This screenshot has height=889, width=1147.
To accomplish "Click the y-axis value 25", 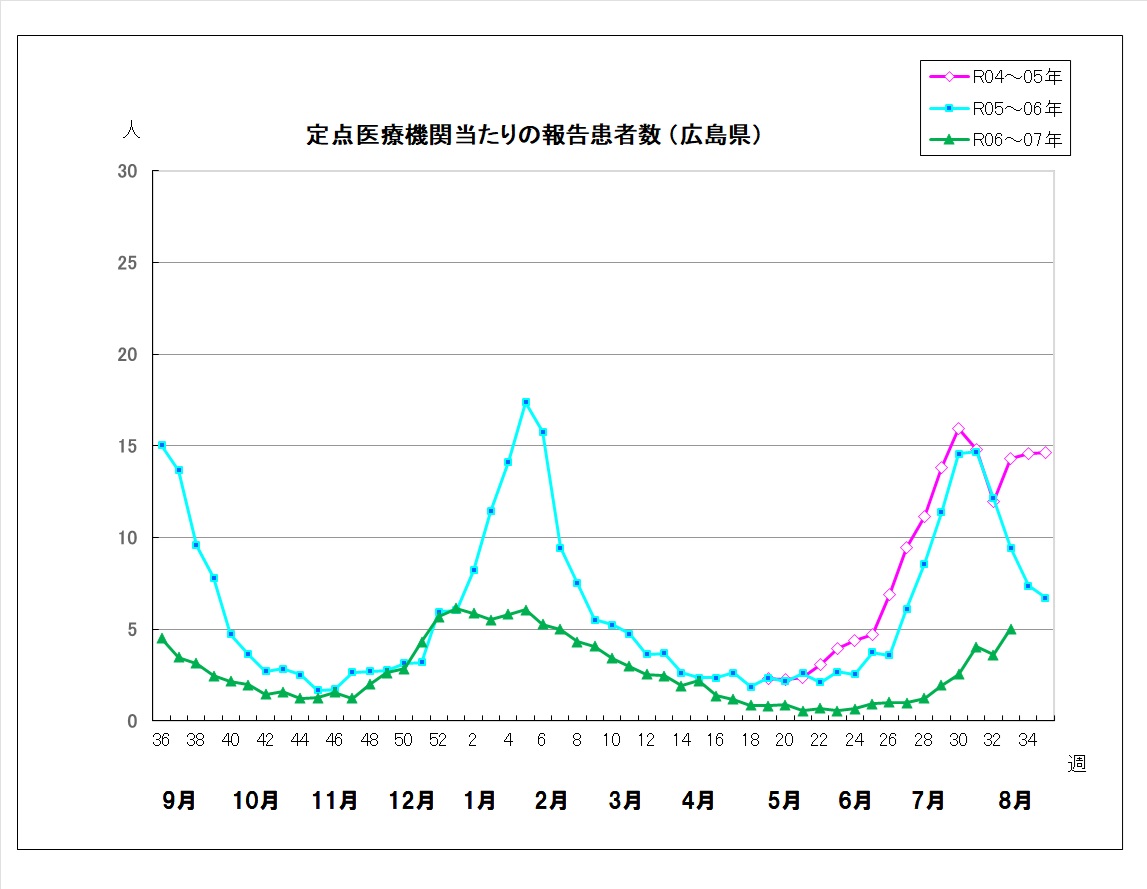I will pyautogui.click(x=127, y=263).
